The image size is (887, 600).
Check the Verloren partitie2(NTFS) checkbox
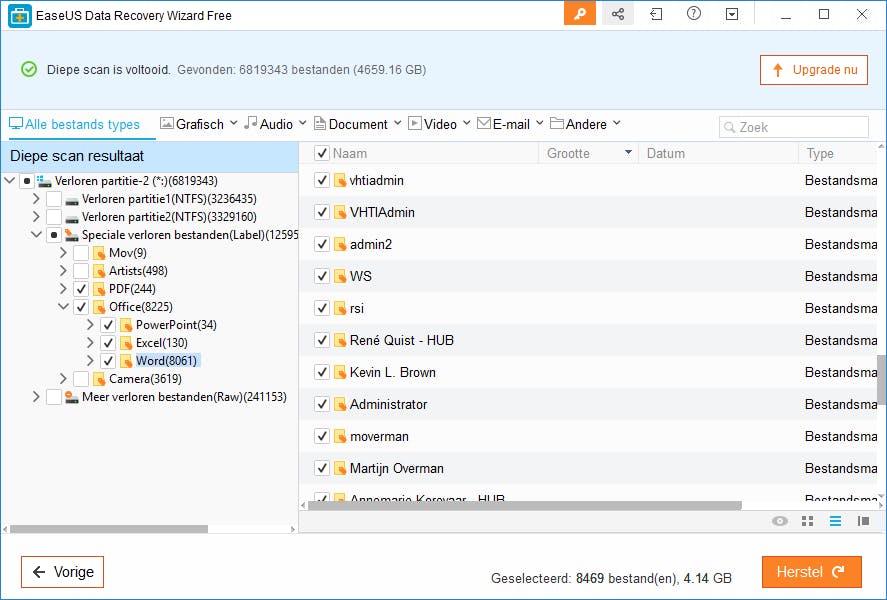(x=54, y=217)
